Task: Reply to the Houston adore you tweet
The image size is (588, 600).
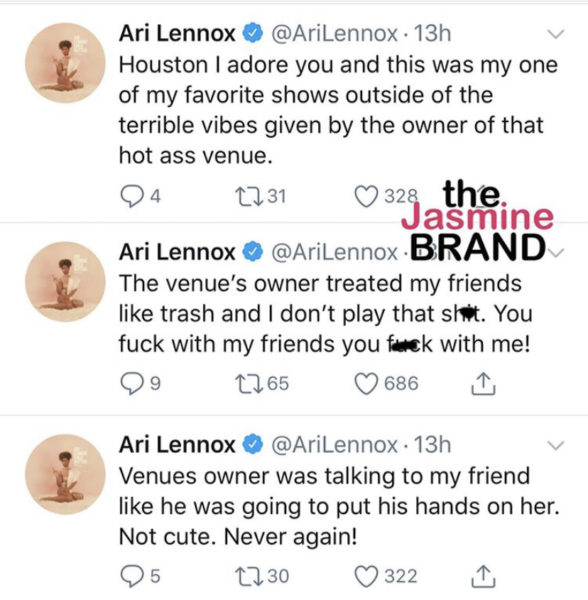Action: tap(131, 196)
